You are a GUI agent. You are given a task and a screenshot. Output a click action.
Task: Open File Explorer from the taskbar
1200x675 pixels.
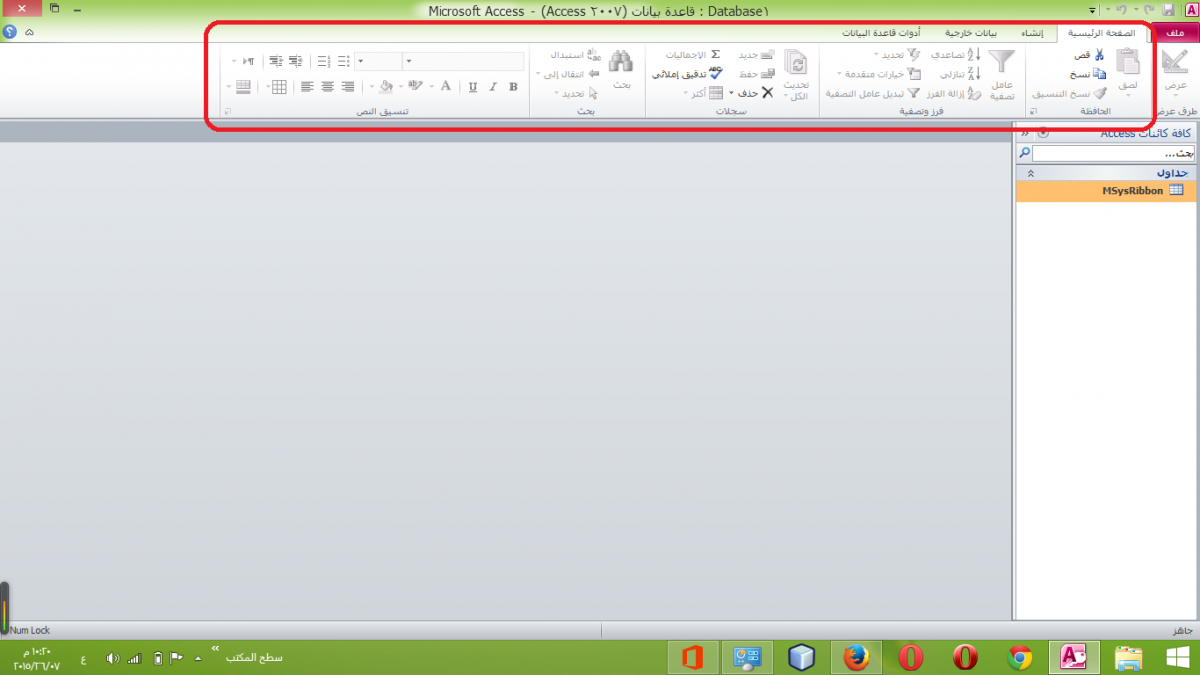1129,657
